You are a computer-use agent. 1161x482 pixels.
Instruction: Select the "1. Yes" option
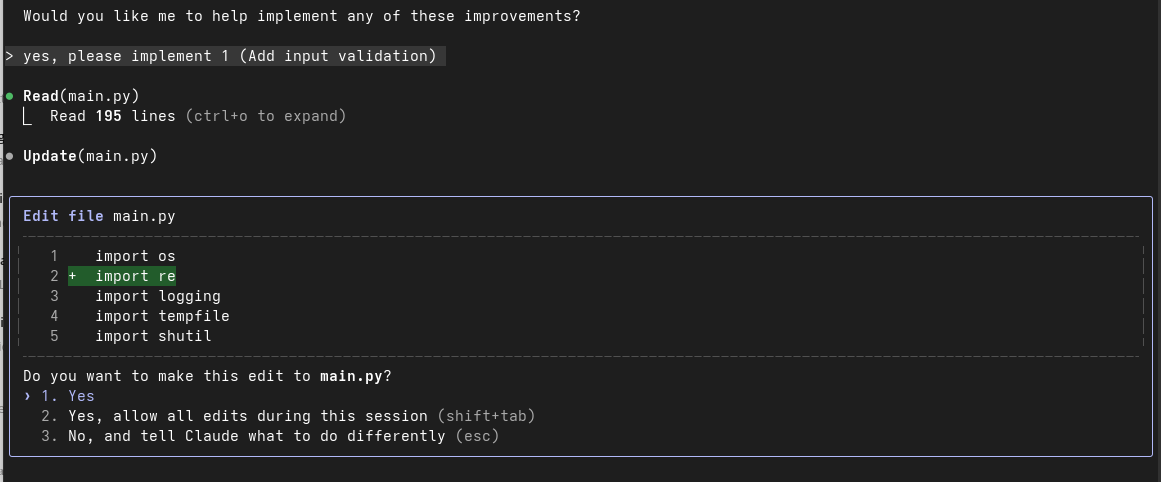pos(68,396)
